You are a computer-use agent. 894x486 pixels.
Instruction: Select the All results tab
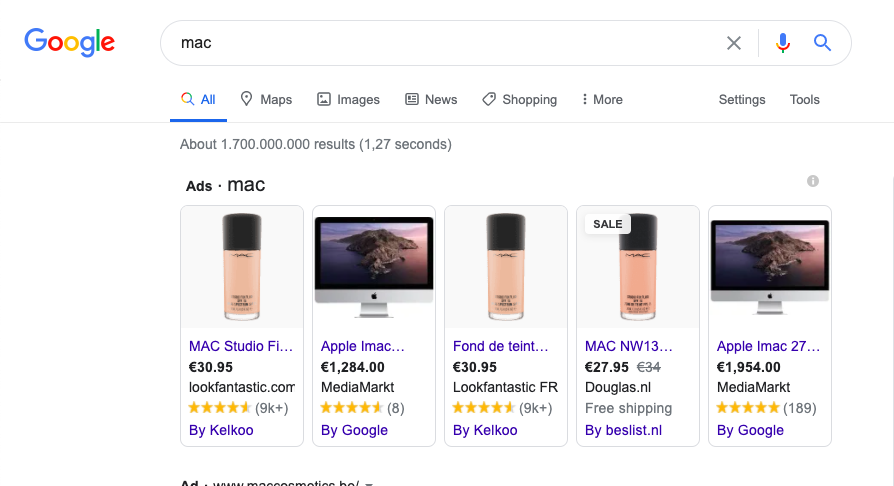(x=198, y=100)
